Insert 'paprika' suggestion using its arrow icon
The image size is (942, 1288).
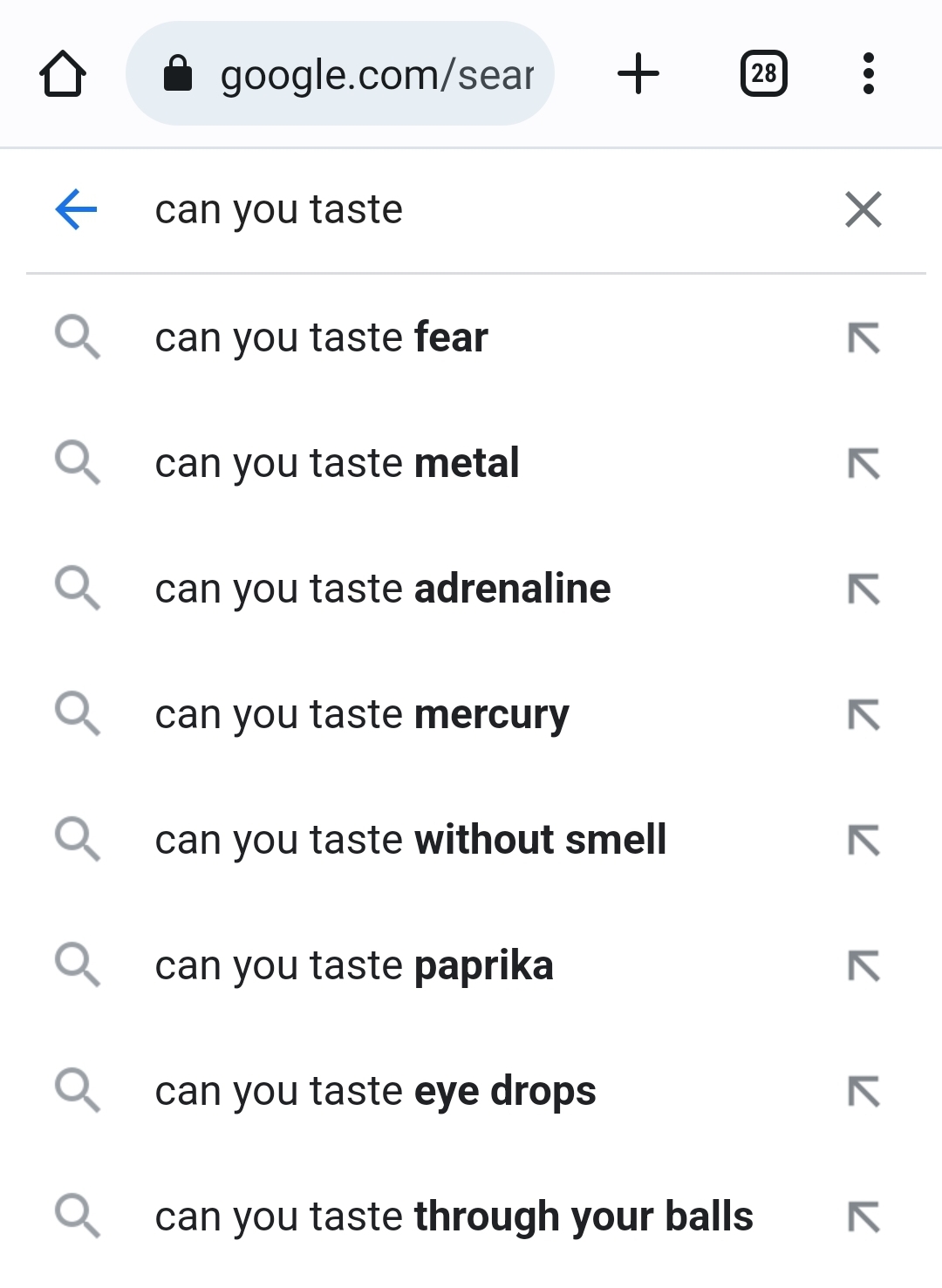tap(863, 966)
